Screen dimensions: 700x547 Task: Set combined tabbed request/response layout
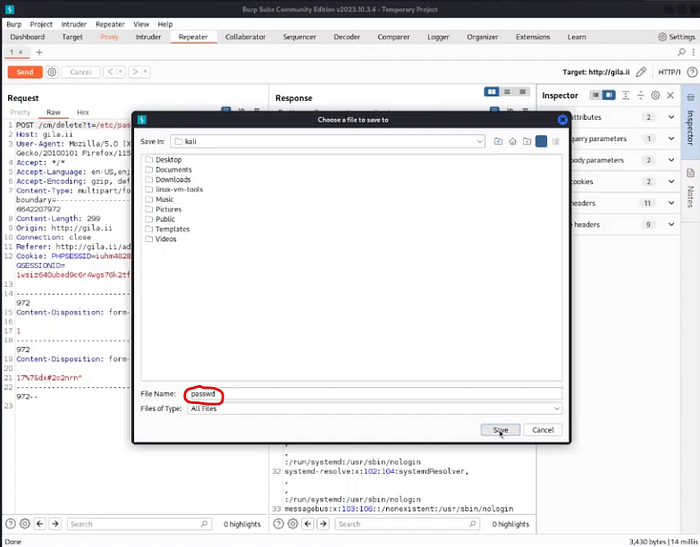click(522, 92)
